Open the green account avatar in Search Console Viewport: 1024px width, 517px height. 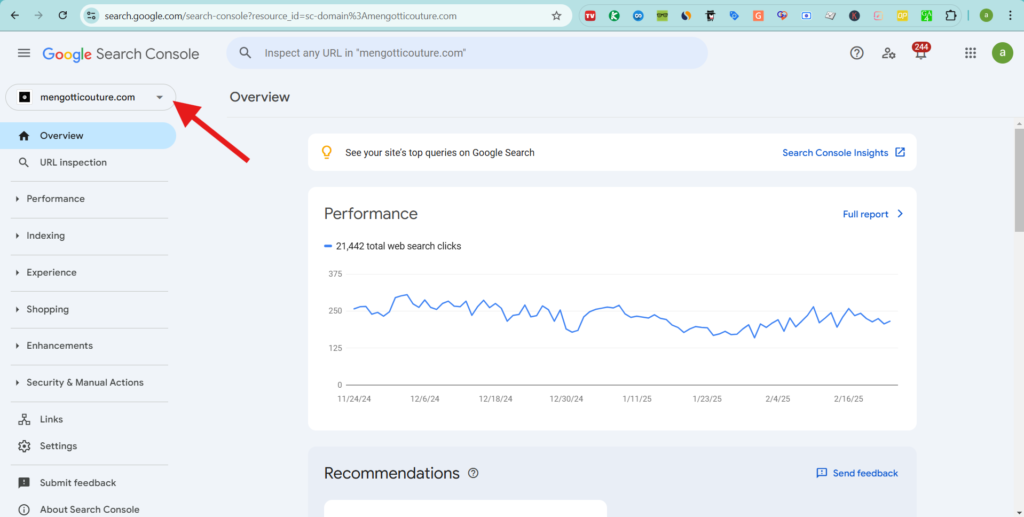(x=1002, y=53)
